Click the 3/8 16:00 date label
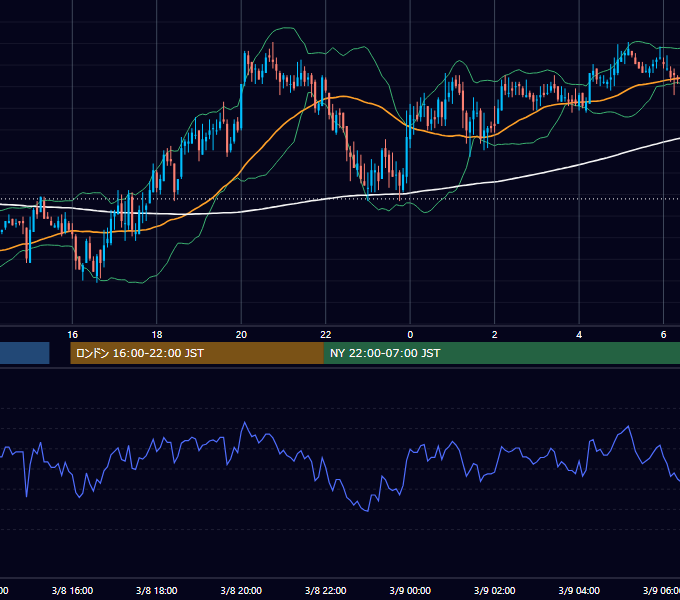This screenshot has height=600, width=680. tap(72, 590)
